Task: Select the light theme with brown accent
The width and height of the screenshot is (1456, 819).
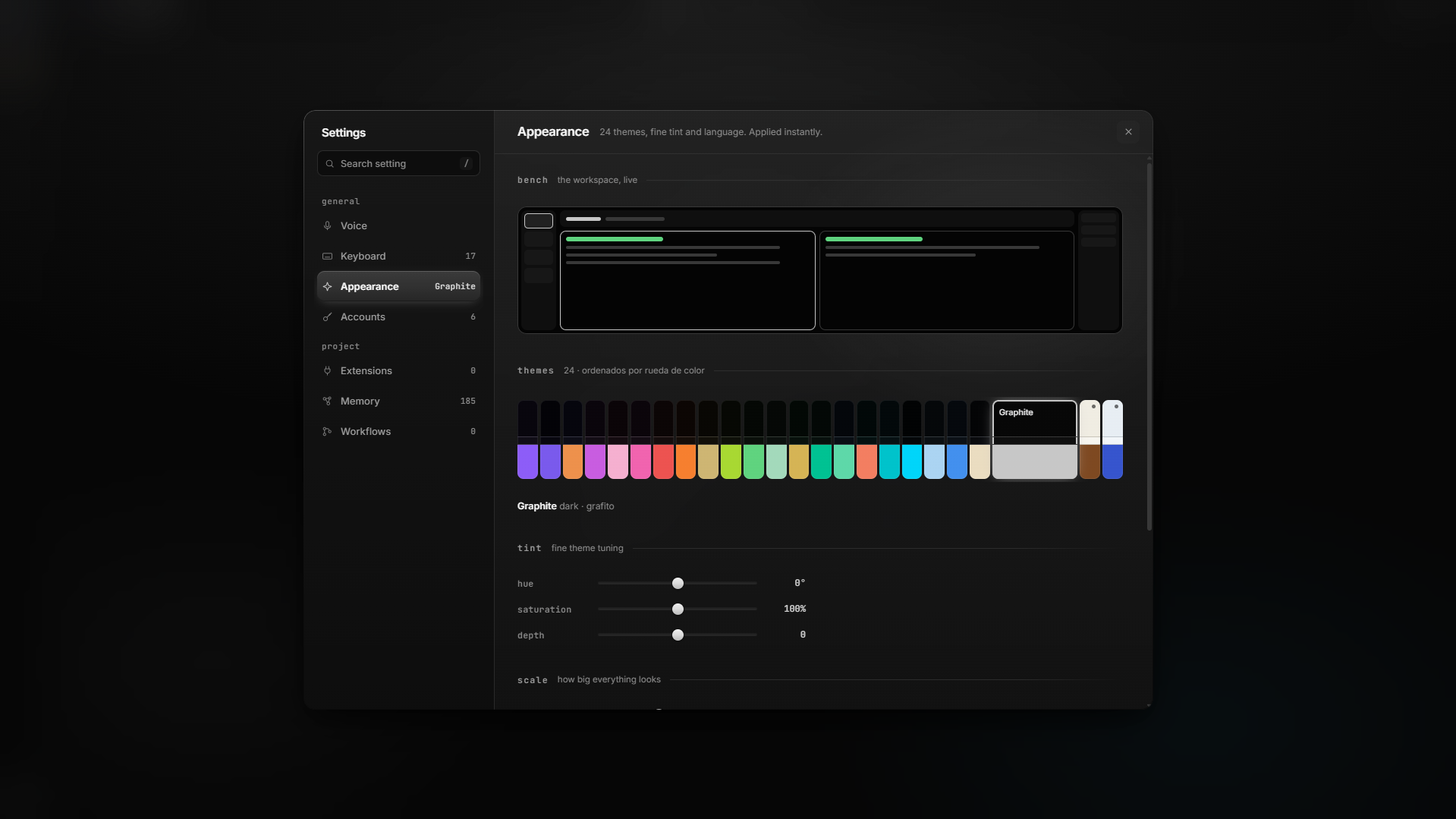Action: click(x=1090, y=439)
